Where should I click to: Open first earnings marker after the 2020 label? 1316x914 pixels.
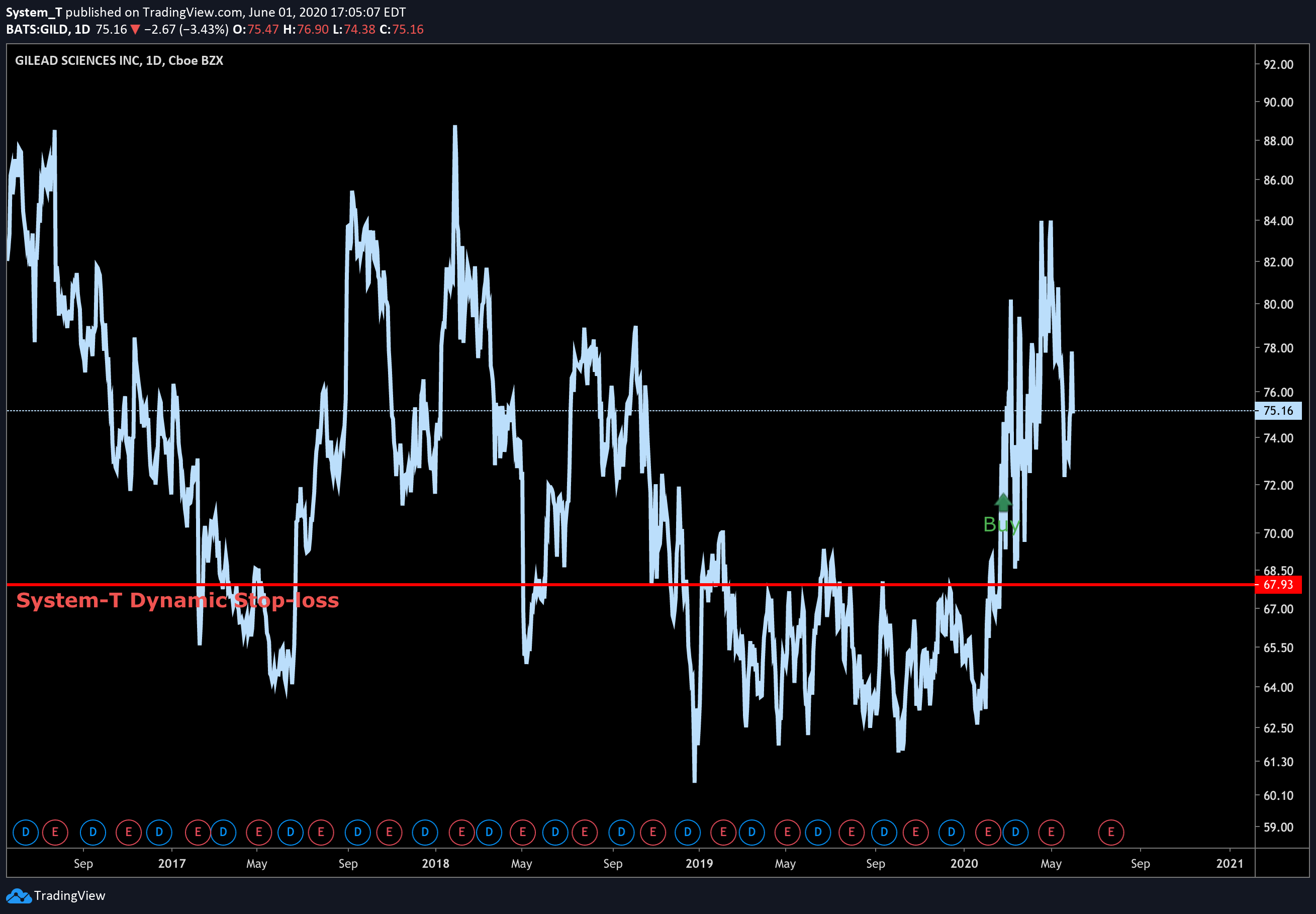tap(988, 832)
